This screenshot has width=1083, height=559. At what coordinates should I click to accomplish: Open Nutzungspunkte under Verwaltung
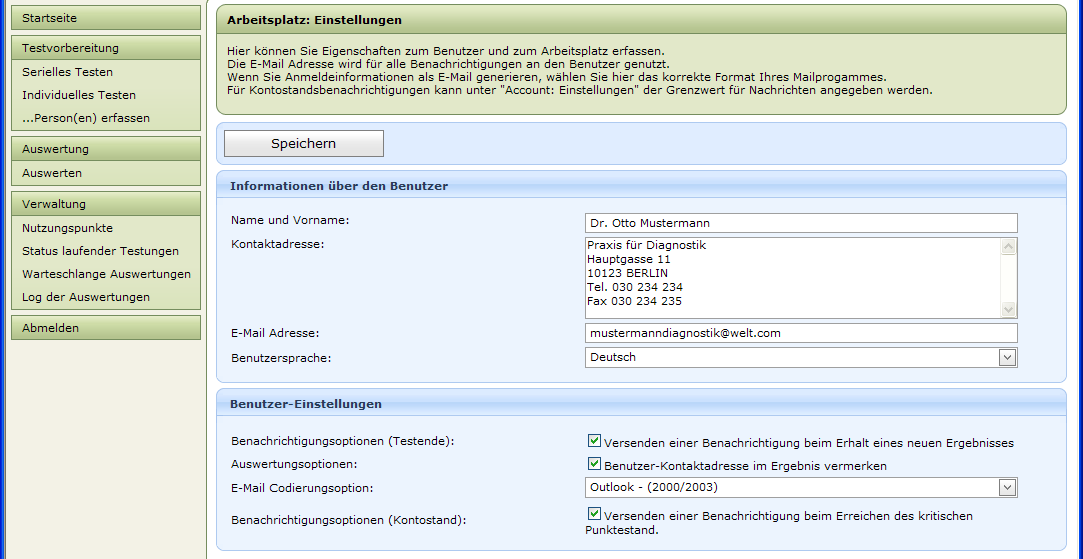(67, 228)
